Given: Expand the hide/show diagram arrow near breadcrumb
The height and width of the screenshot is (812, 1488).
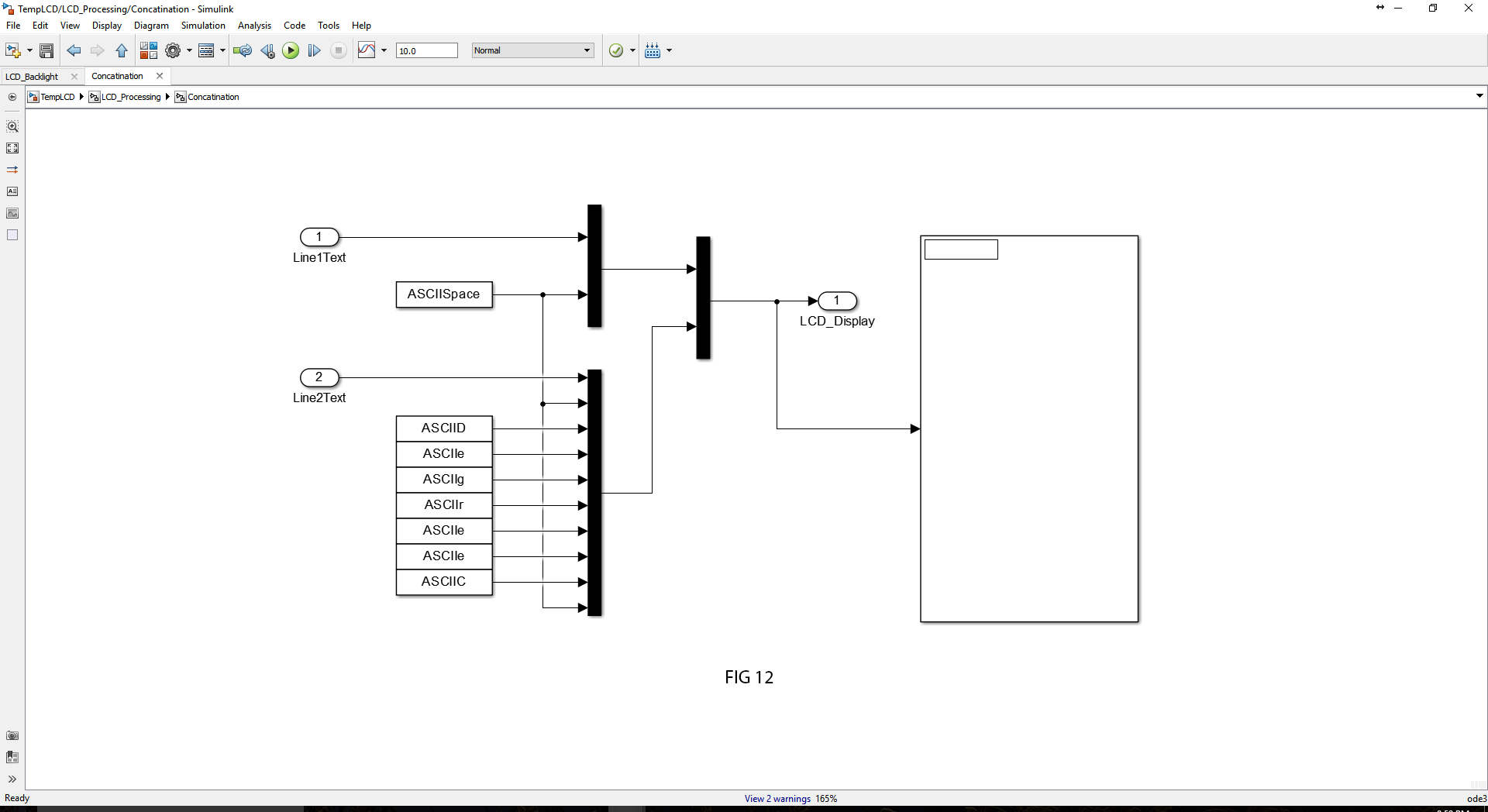Looking at the screenshot, I should 1479,95.
